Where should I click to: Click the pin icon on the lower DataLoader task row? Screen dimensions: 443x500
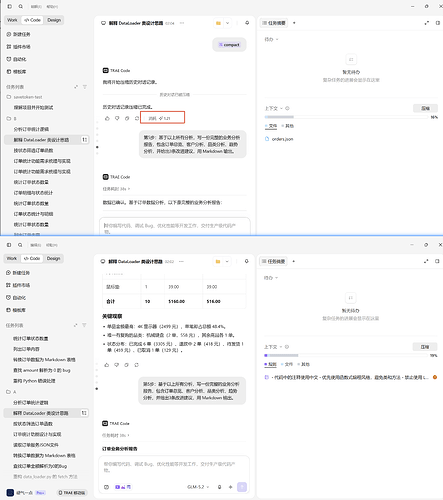84,413
